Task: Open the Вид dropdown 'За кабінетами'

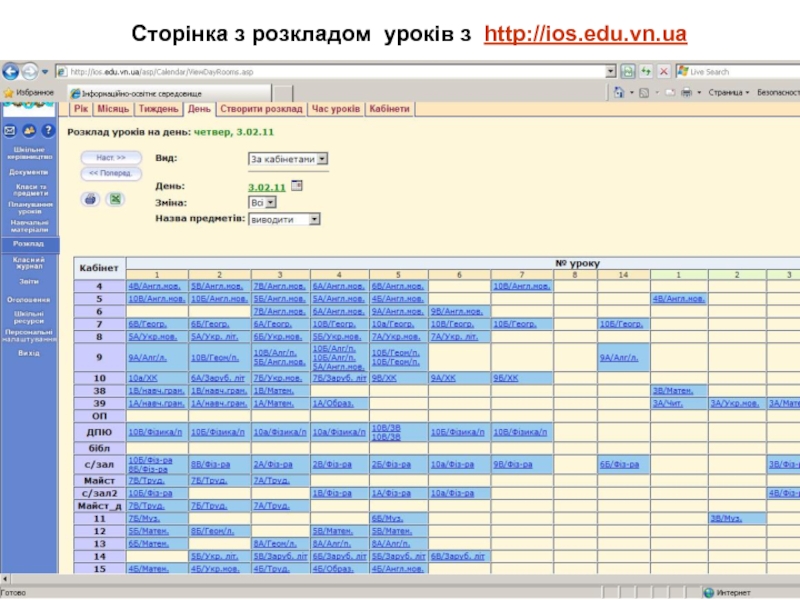Action: (288, 159)
